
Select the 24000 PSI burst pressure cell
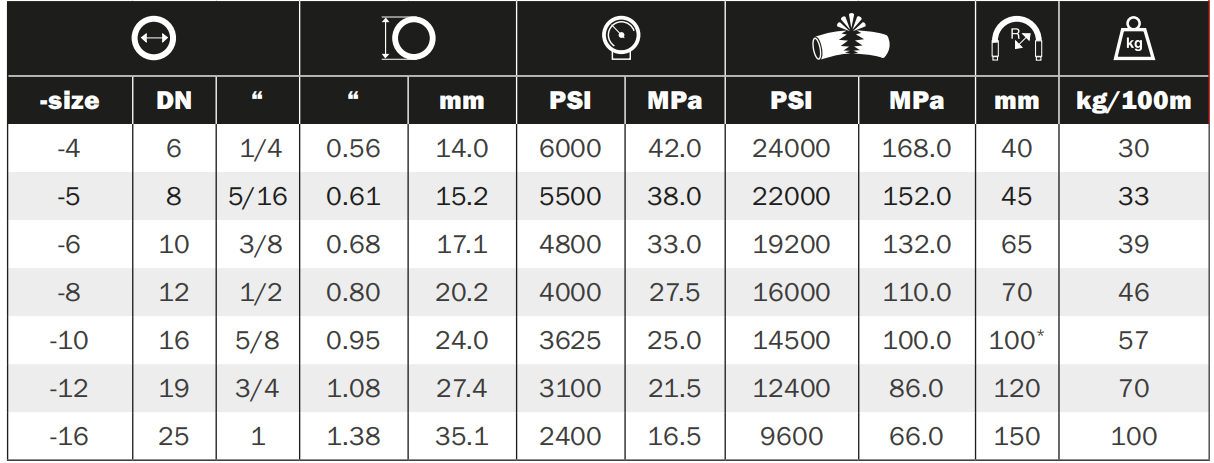click(x=791, y=149)
